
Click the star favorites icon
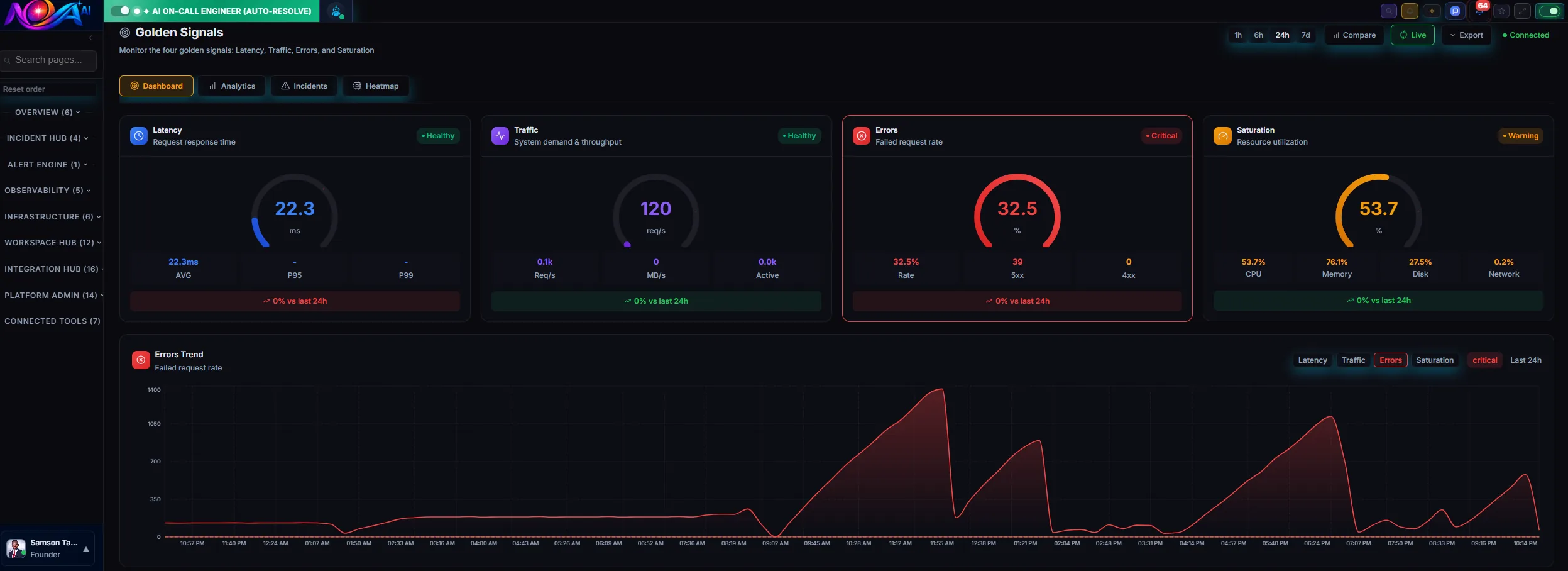tap(1501, 11)
